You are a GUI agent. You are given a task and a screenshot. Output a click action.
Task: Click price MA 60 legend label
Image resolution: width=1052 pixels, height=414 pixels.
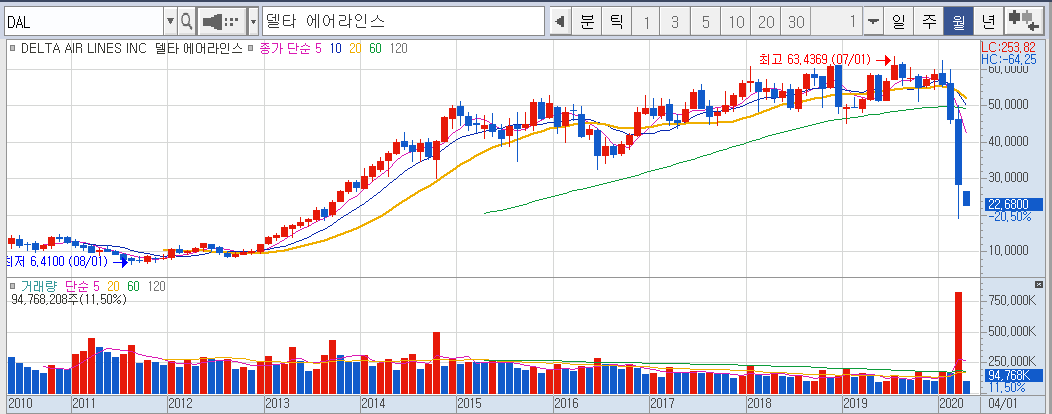pos(376,48)
